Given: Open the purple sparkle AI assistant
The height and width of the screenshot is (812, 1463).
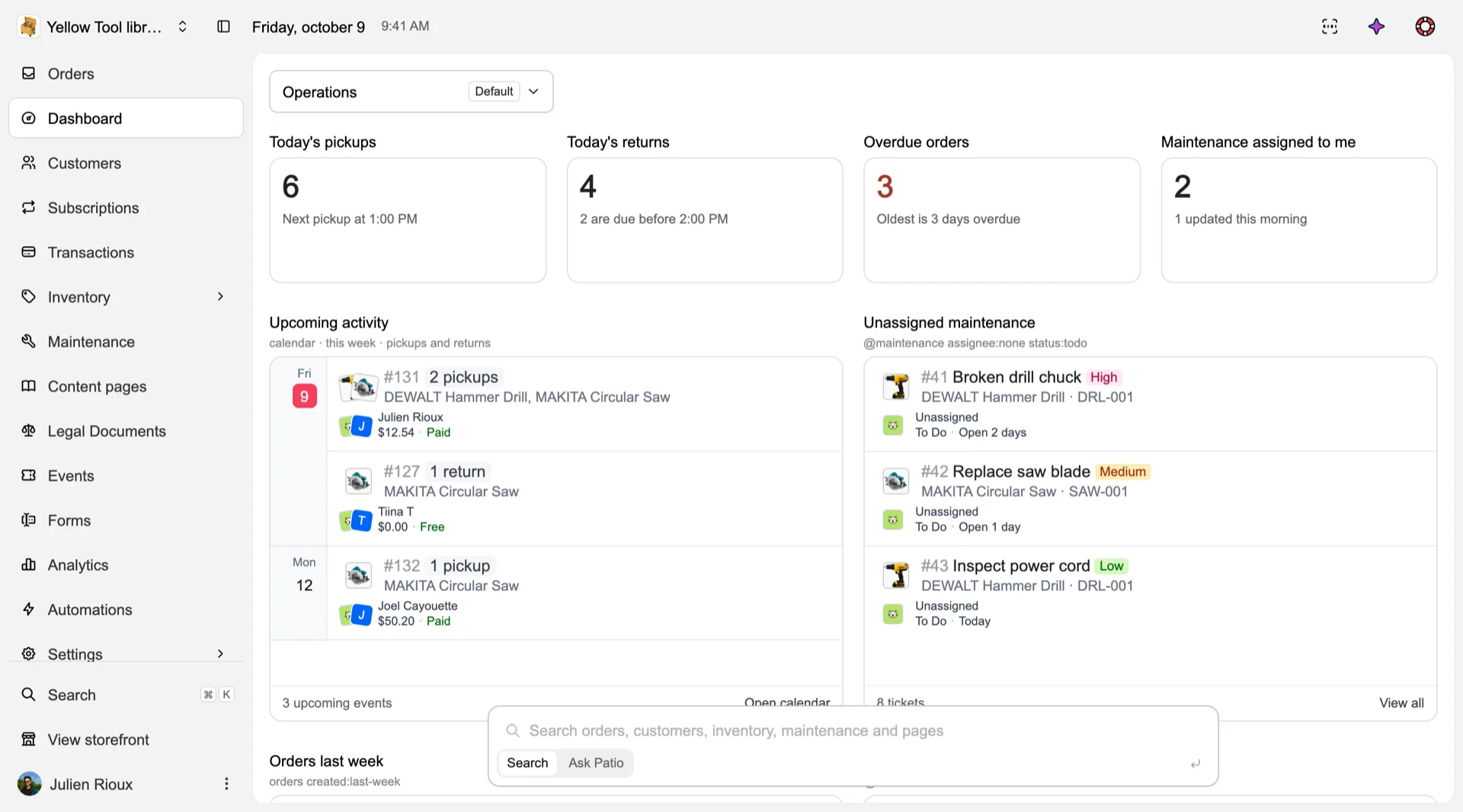Looking at the screenshot, I should (x=1376, y=27).
